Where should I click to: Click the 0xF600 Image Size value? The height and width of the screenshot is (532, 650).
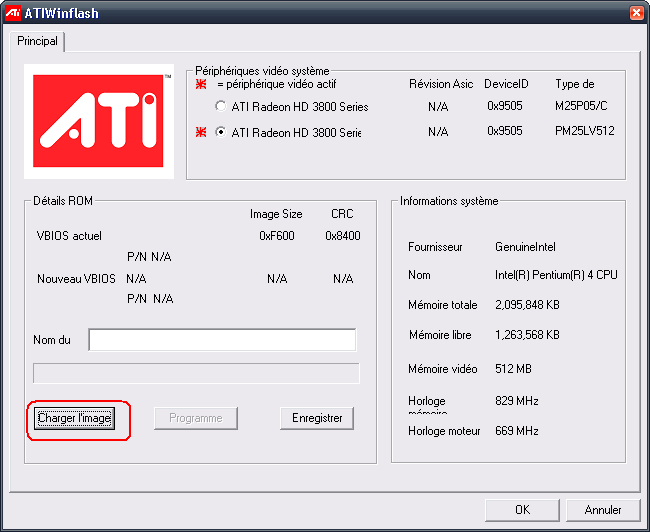pyautogui.click(x=276, y=236)
